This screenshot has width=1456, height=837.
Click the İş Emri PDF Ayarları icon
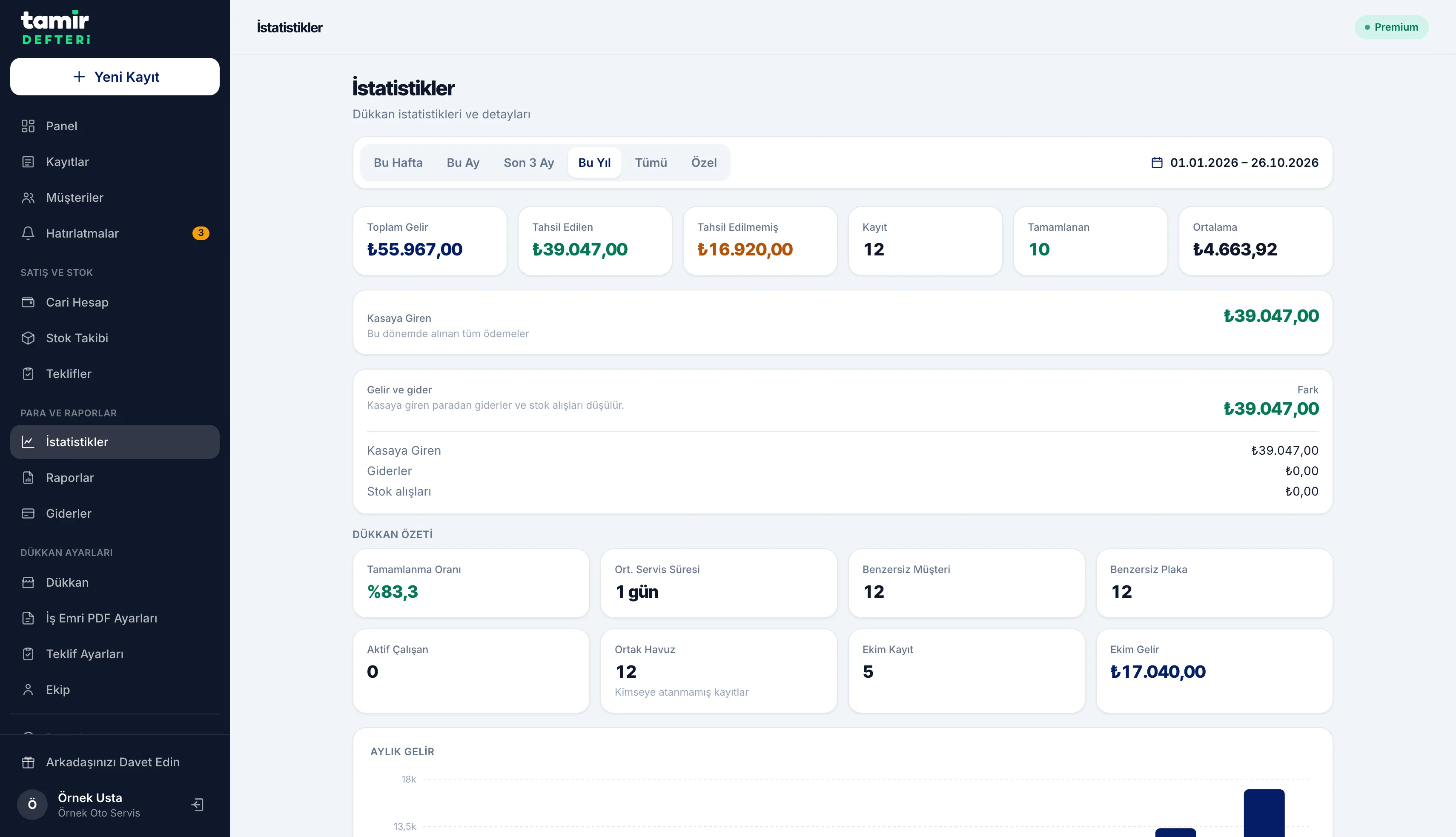(28, 618)
